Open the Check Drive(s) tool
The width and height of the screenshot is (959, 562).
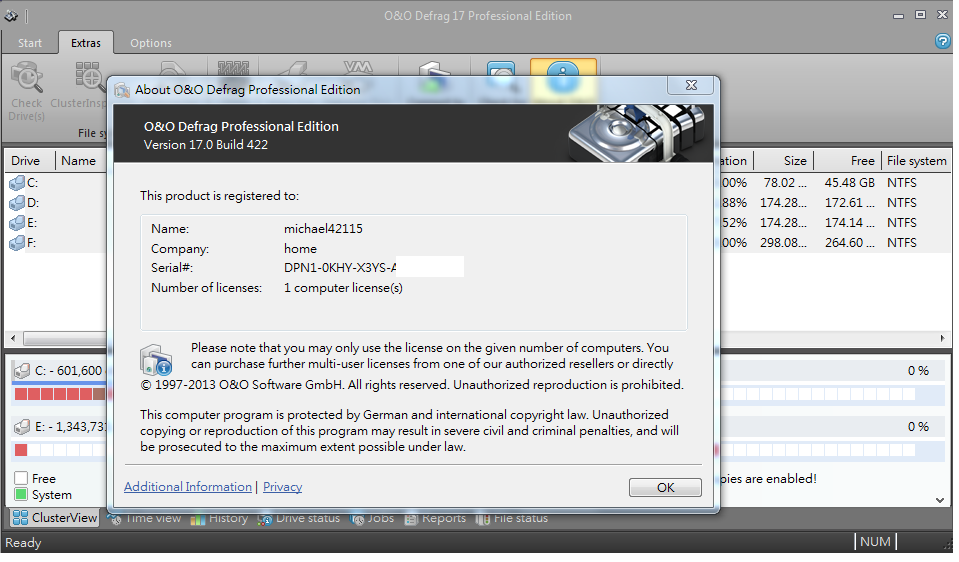[26, 92]
